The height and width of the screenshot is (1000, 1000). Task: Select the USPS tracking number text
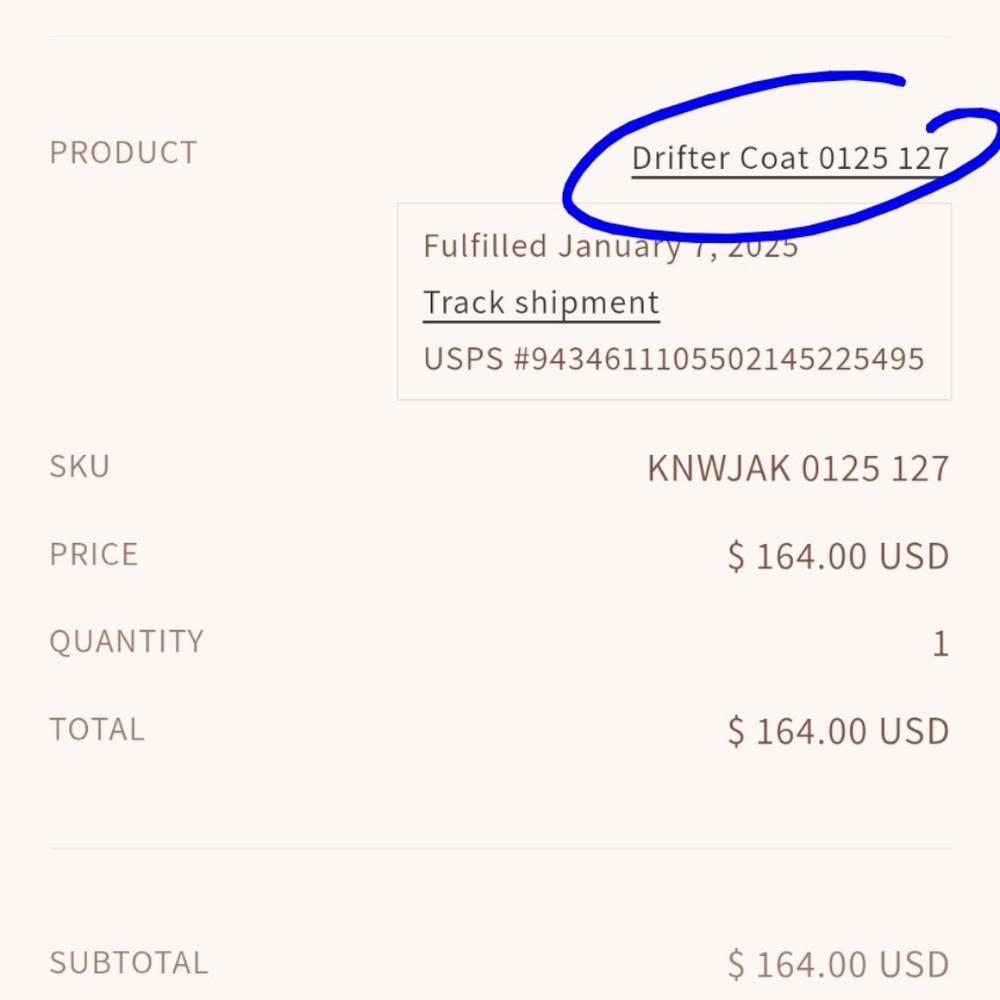click(x=673, y=359)
